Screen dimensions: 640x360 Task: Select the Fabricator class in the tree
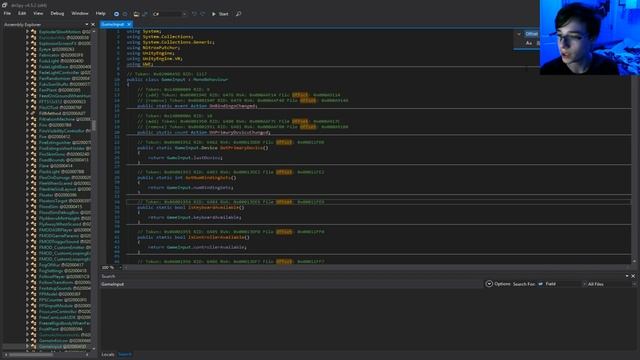[x=61, y=55]
